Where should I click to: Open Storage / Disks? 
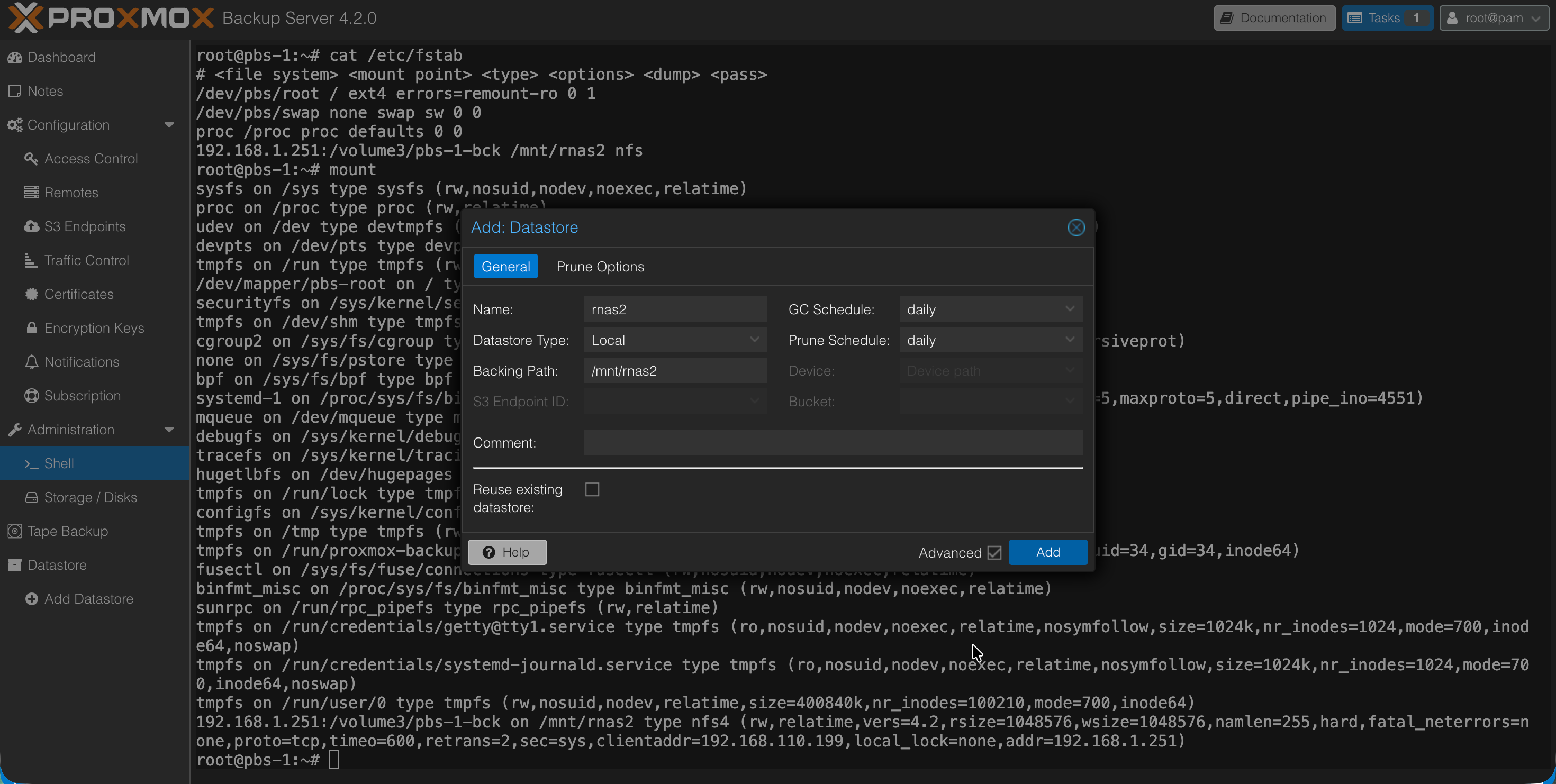click(95, 497)
